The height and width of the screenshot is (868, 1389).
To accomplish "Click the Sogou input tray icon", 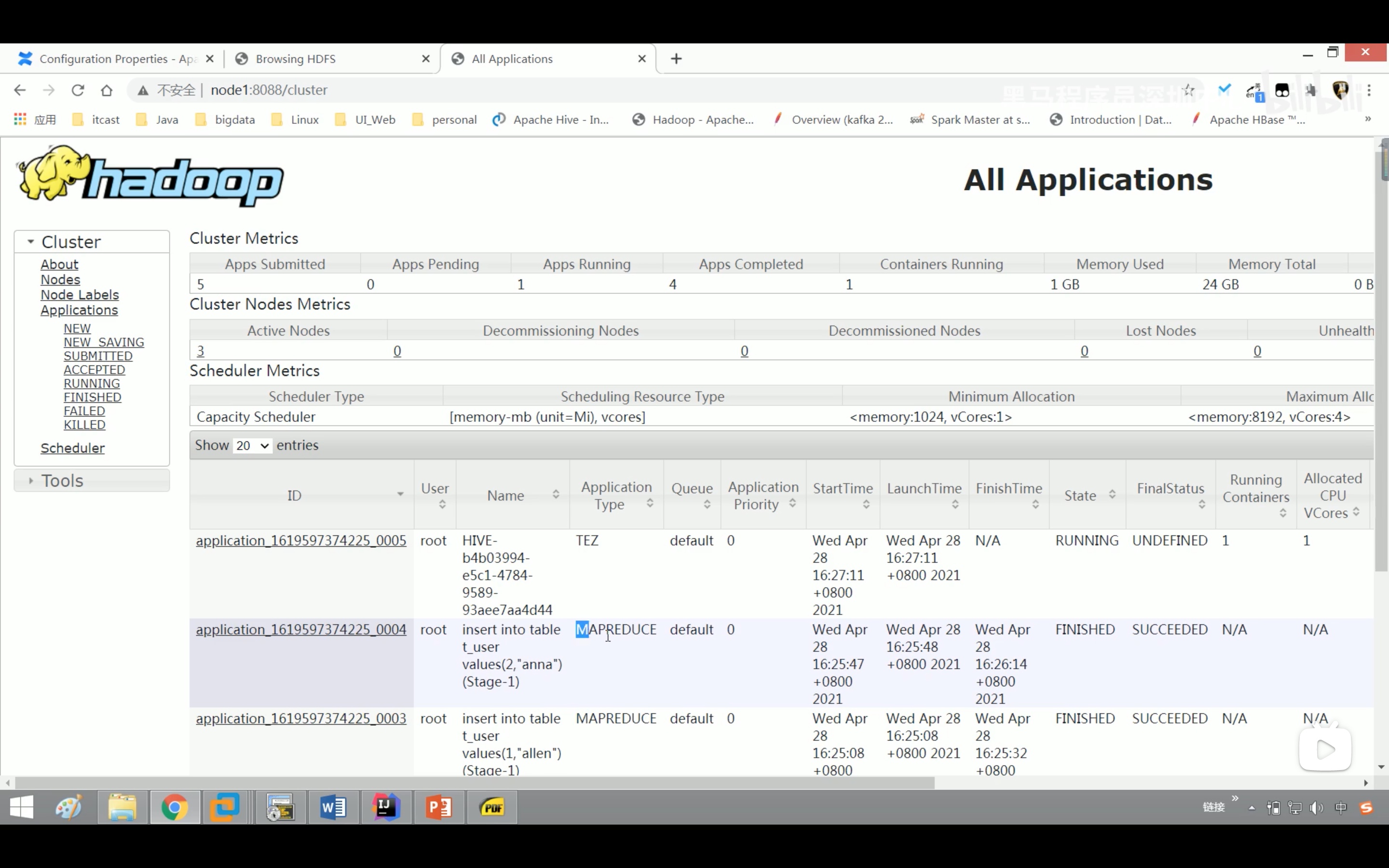I will (x=1366, y=808).
